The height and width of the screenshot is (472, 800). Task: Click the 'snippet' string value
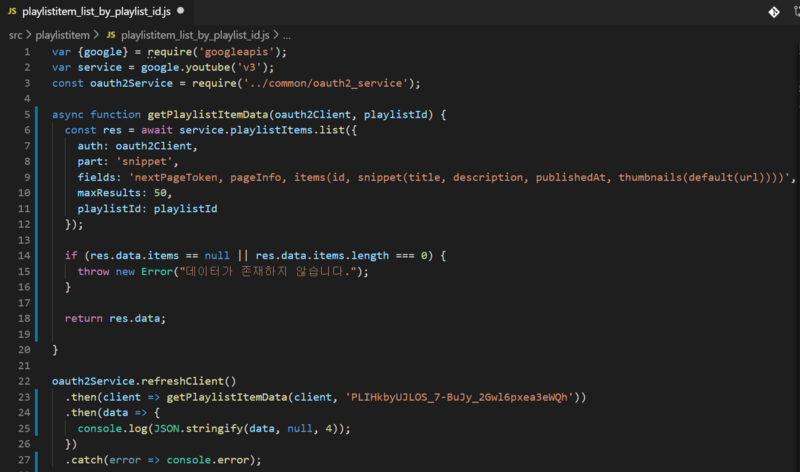pos(144,162)
